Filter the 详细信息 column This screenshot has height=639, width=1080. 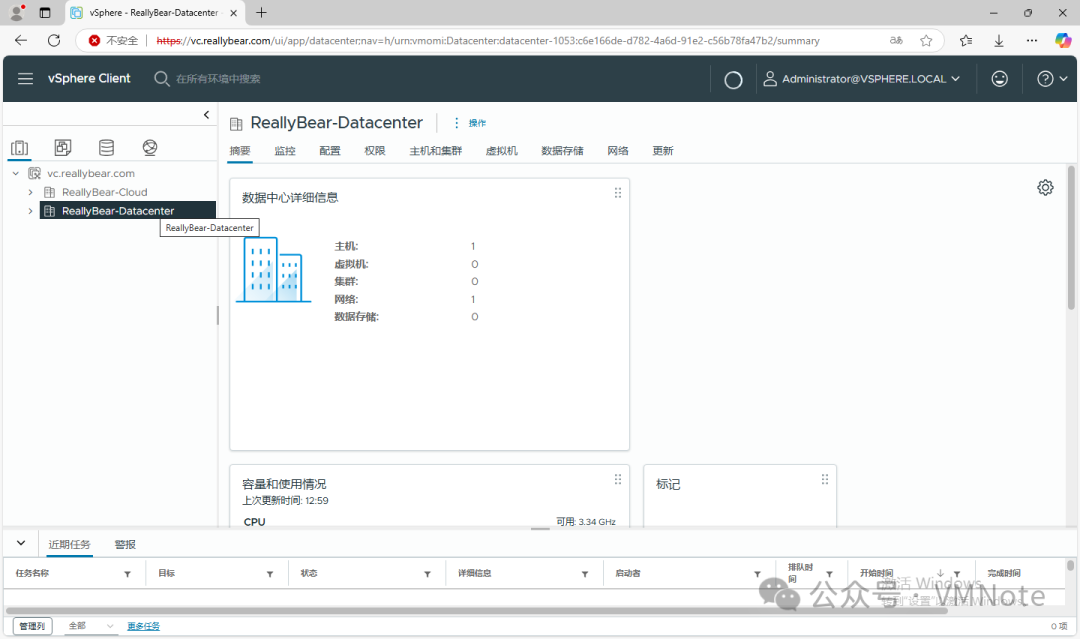pyautogui.click(x=585, y=574)
